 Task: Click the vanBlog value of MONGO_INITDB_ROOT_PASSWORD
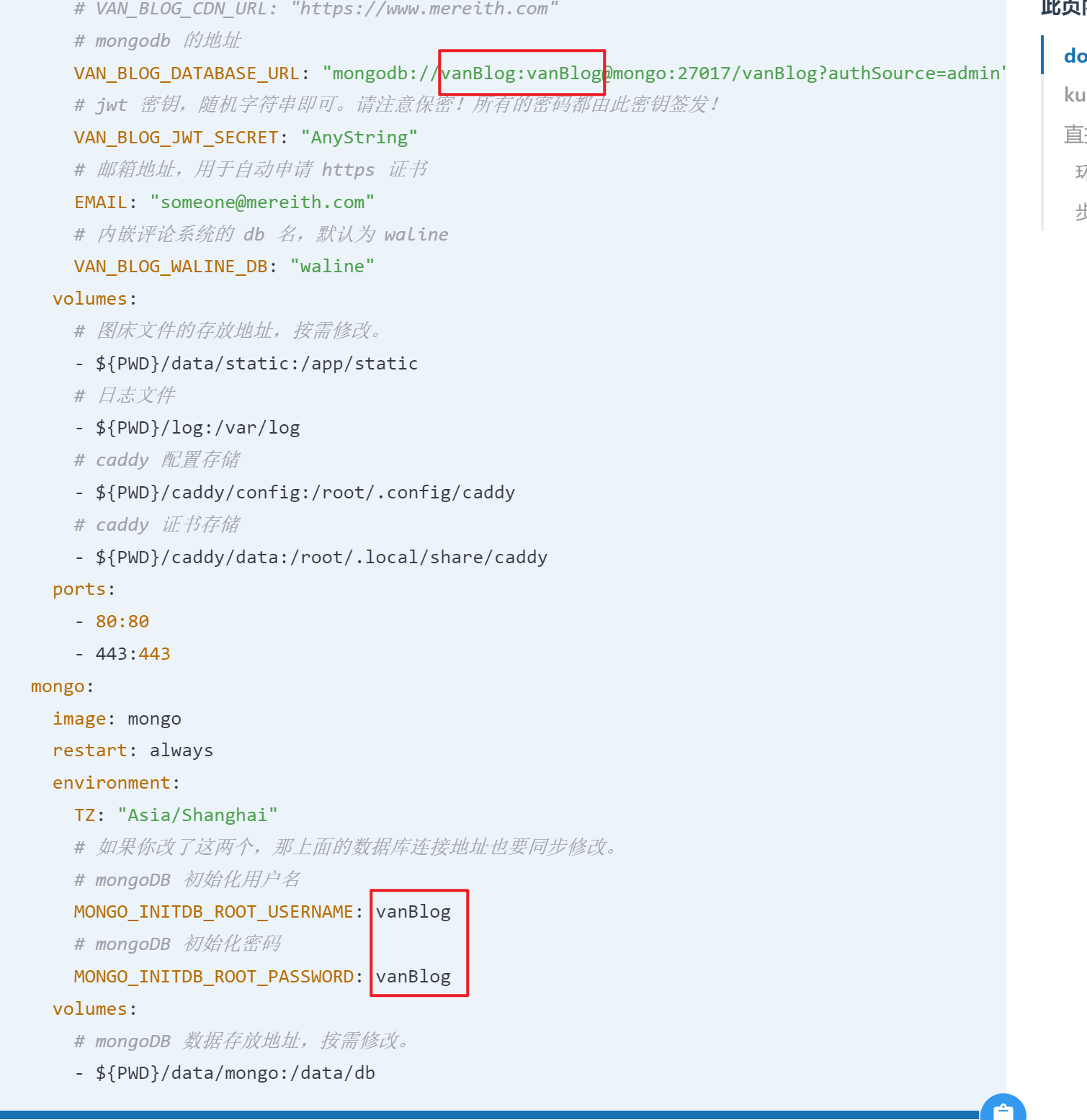click(x=413, y=977)
